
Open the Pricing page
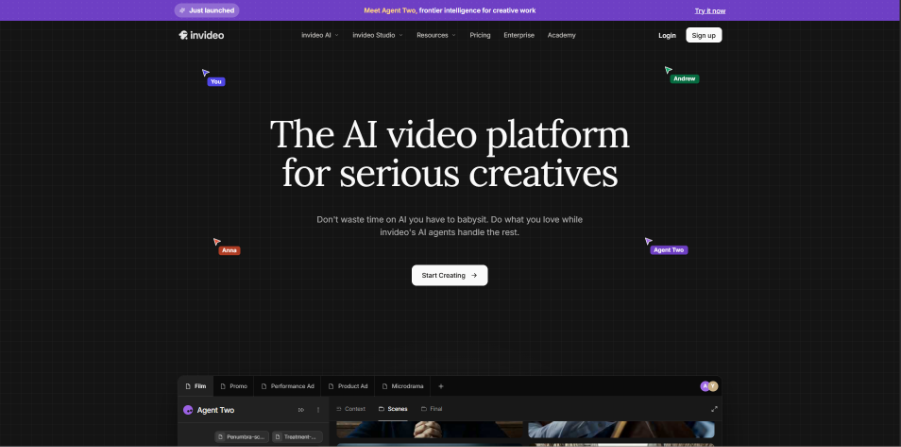pyautogui.click(x=480, y=35)
